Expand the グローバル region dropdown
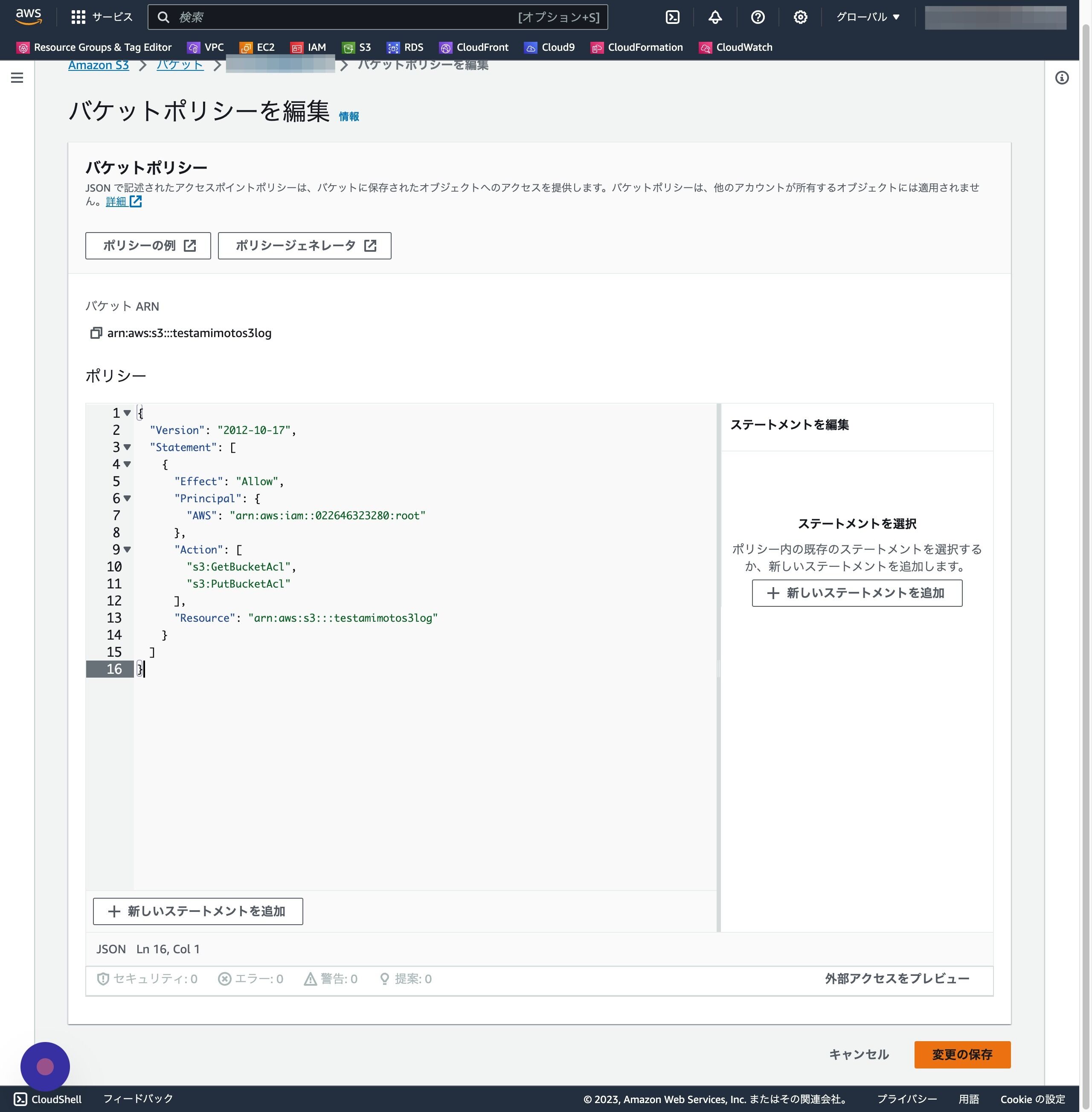The image size is (1092, 1112). [x=868, y=17]
